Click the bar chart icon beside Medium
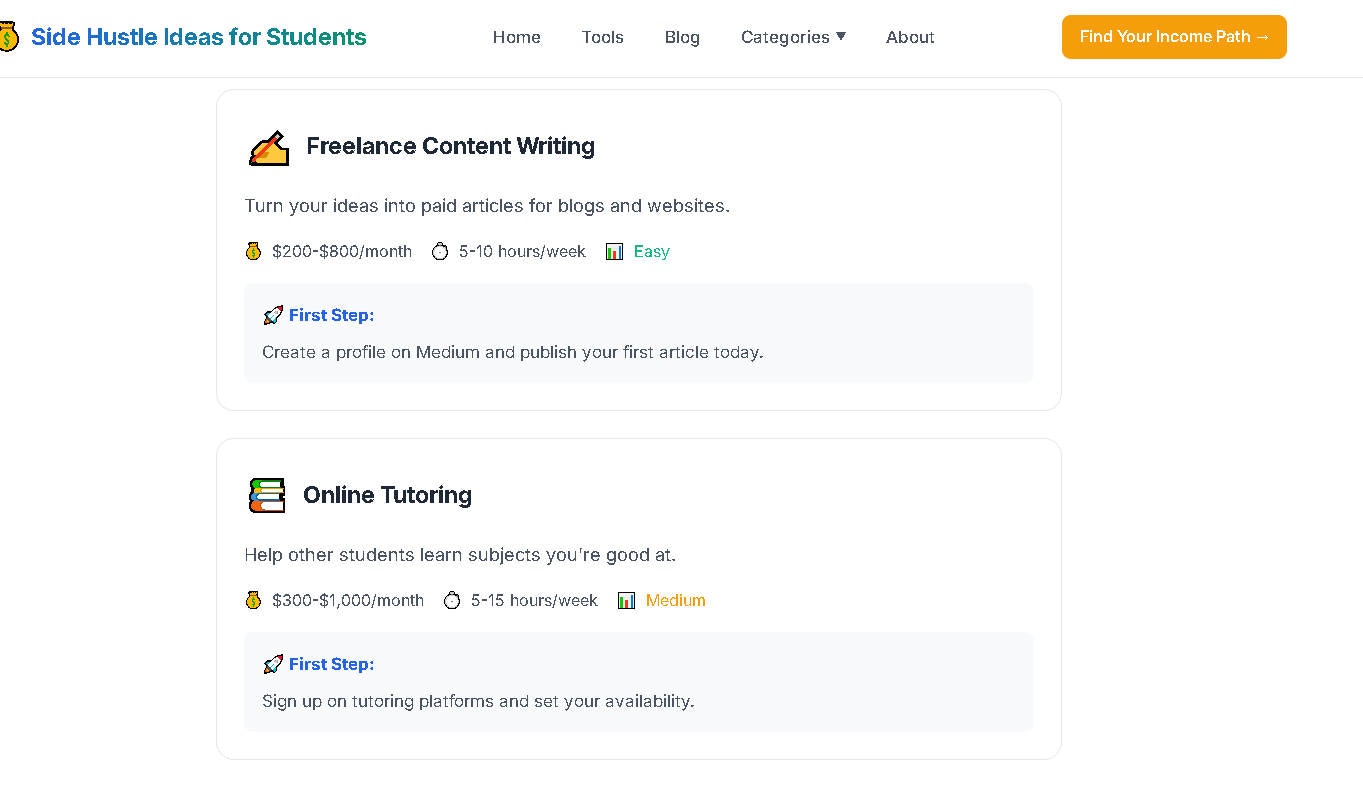 tap(626, 600)
